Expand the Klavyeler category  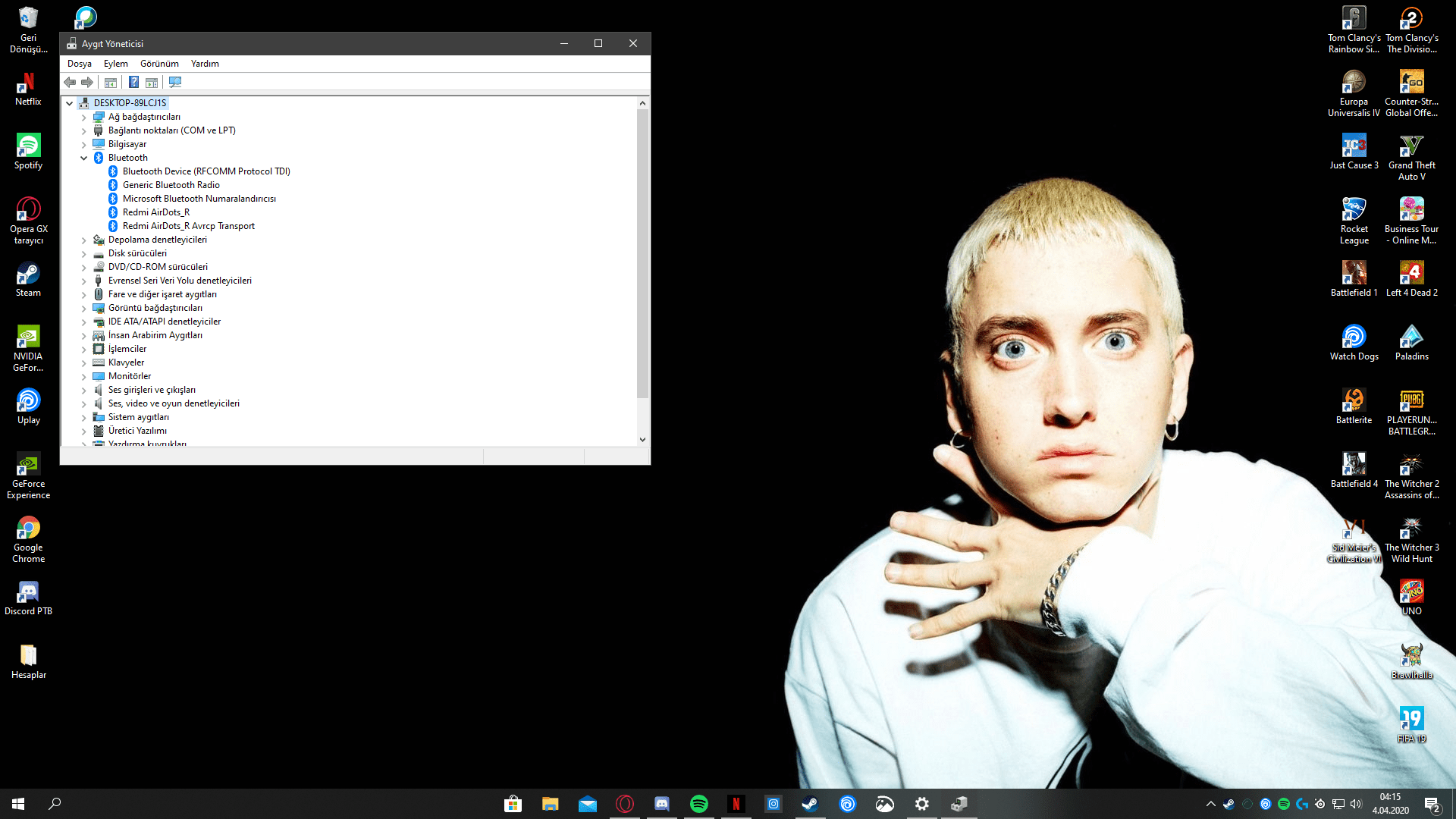[x=84, y=363]
